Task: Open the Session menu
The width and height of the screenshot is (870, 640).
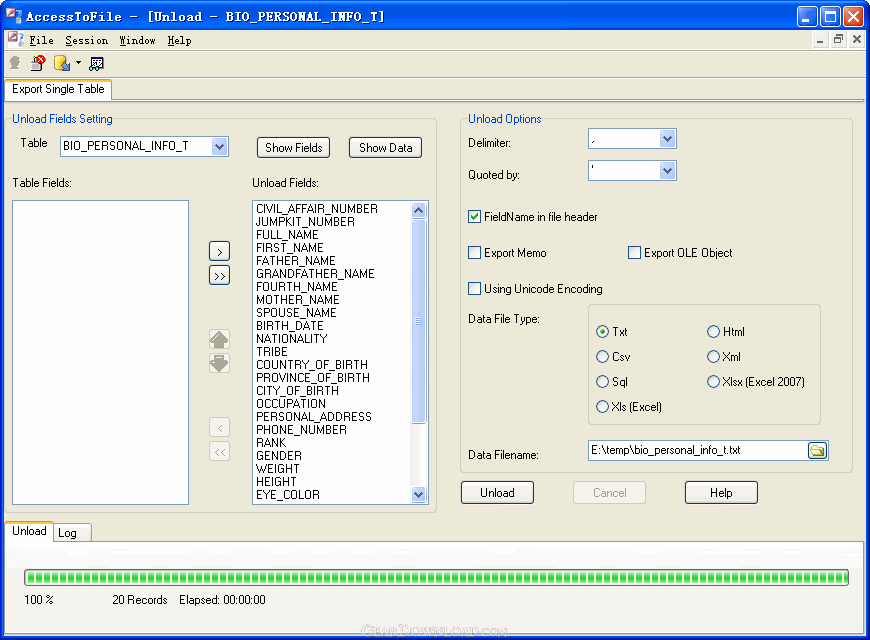Action: point(87,41)
